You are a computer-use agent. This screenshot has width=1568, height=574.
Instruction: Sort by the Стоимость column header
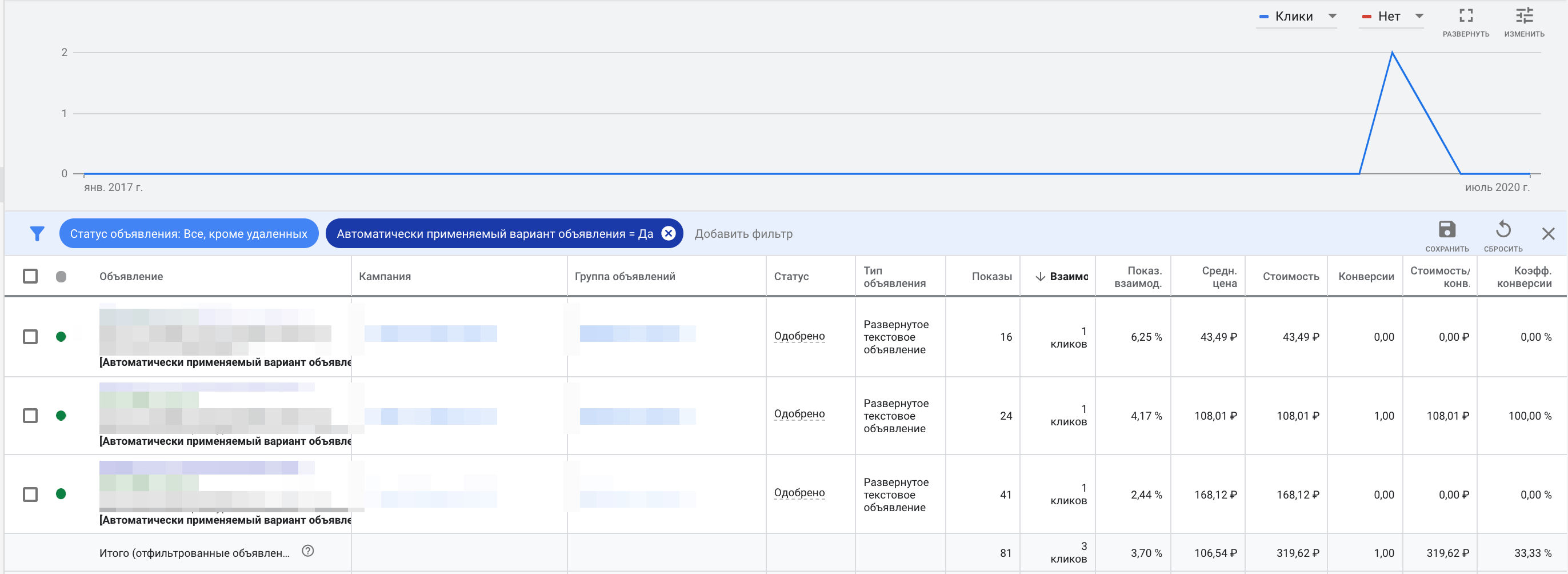(x=1290, y=276)
